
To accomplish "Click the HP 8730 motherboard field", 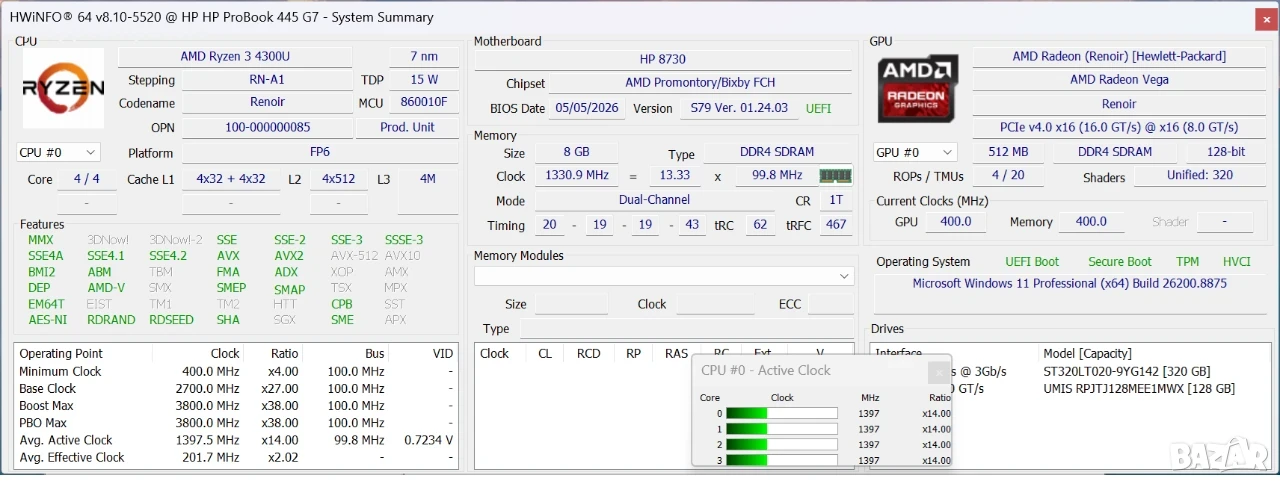I will 663,59.
